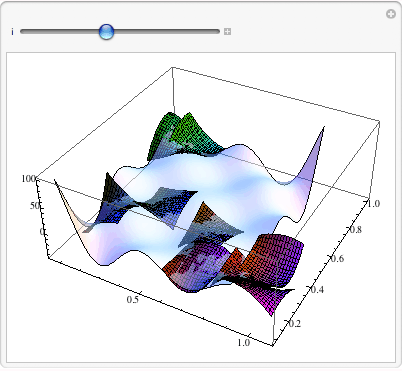
Task: Click the axis tick label 0.5
Action: (x=132, y=299)
